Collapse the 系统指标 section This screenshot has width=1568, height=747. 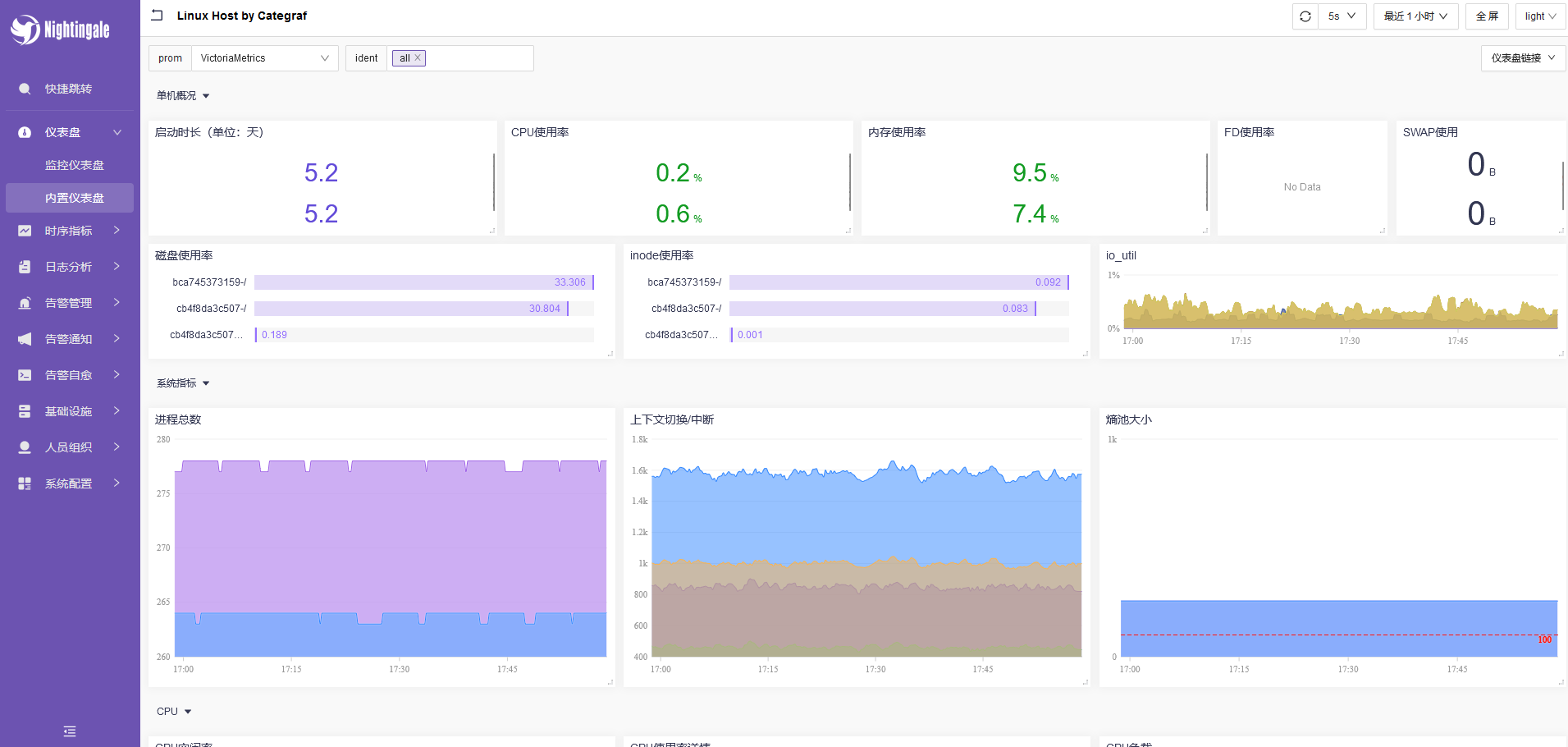coord(183,383)
